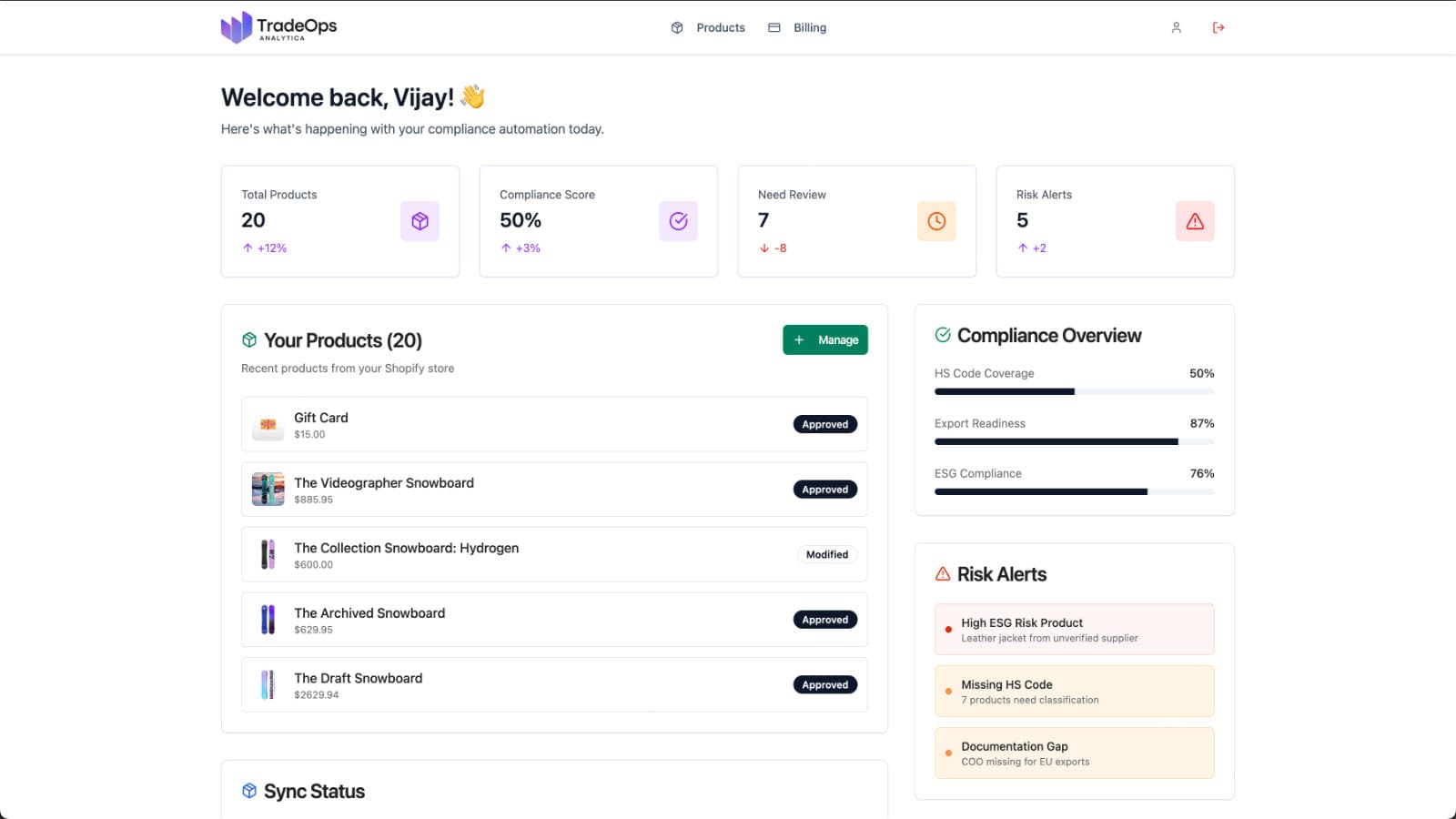The width and height of the screenshot is (1456, 819).
Task: Click Approved badge on The Draft Snowboard
Action: point(825,684)
